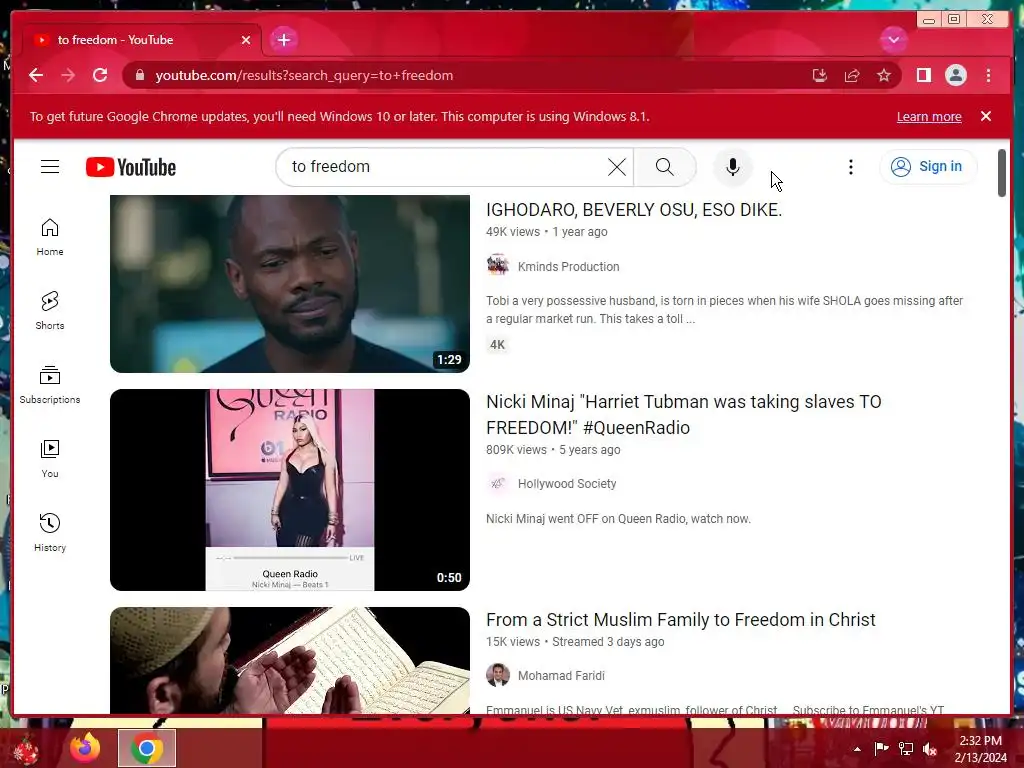
Task: Open a new tab with plus button
Action: point(283,40)
